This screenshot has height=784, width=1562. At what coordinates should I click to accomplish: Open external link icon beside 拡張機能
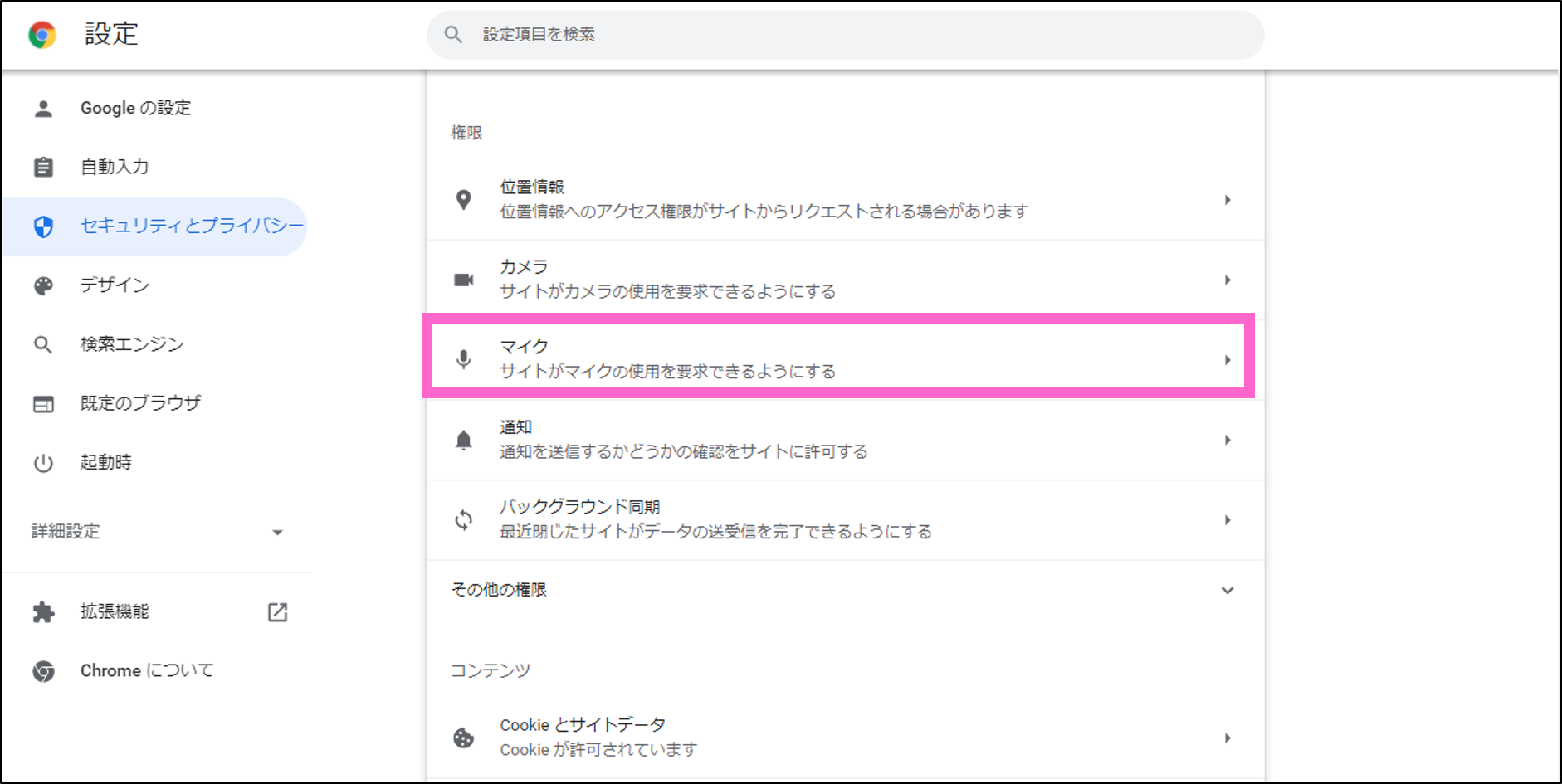click(277, 612)
